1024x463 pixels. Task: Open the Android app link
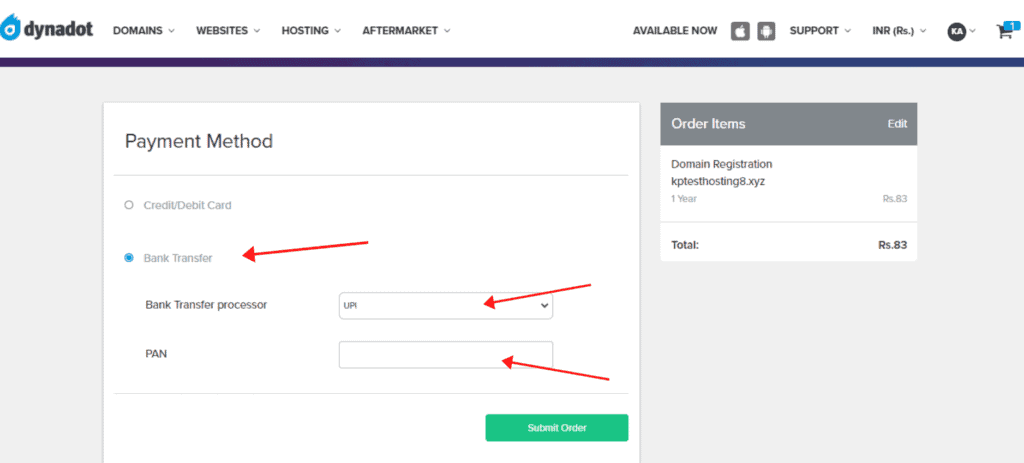(766, 31)
